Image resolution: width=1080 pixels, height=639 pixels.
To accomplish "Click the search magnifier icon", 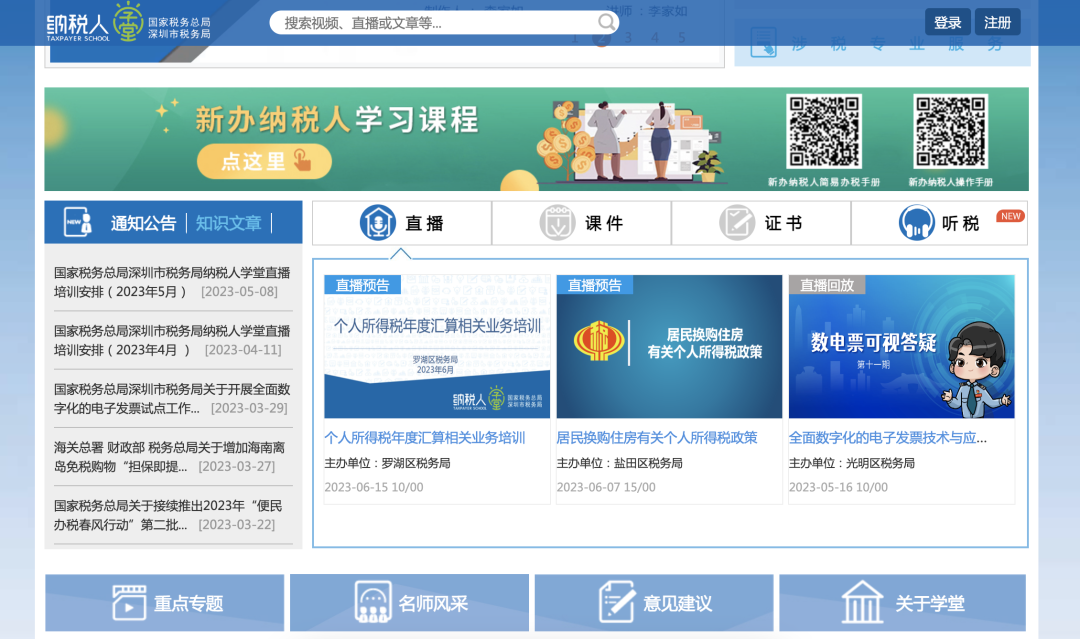I will (x=606, y=23).
